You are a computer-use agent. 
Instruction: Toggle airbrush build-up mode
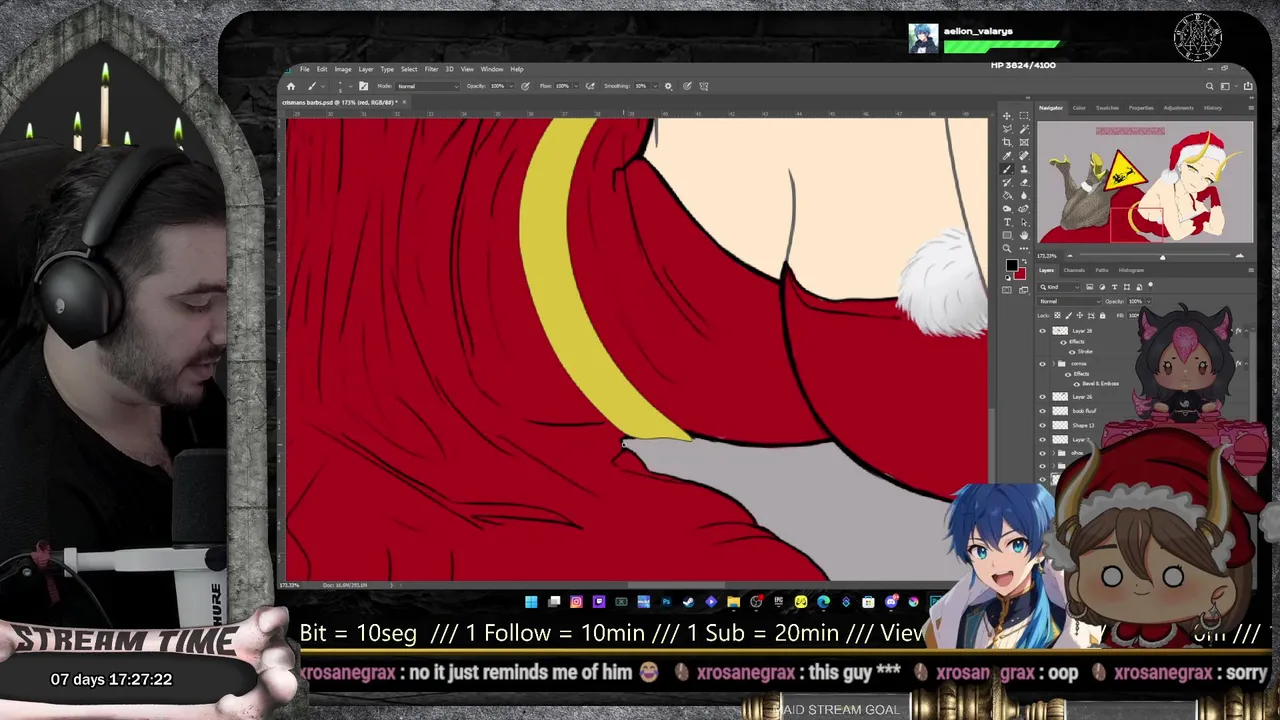point(590,86)
